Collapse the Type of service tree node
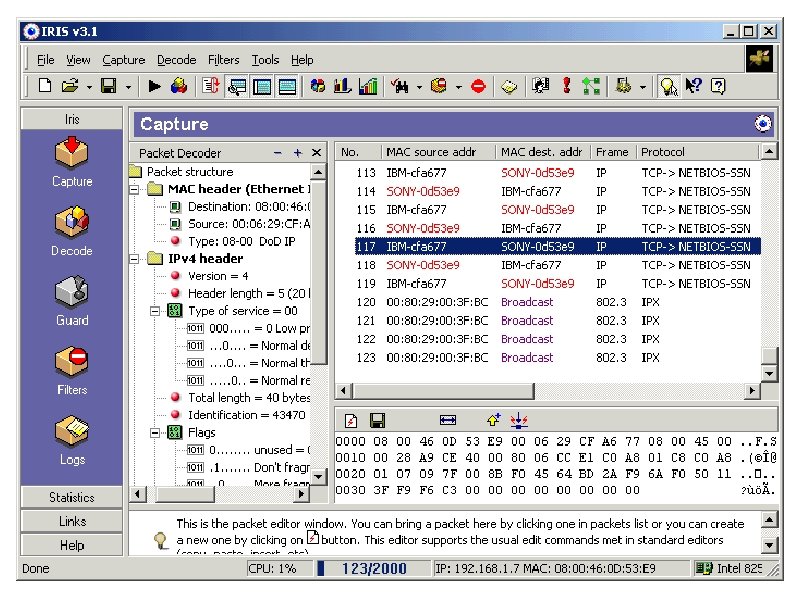 [155, 311]
